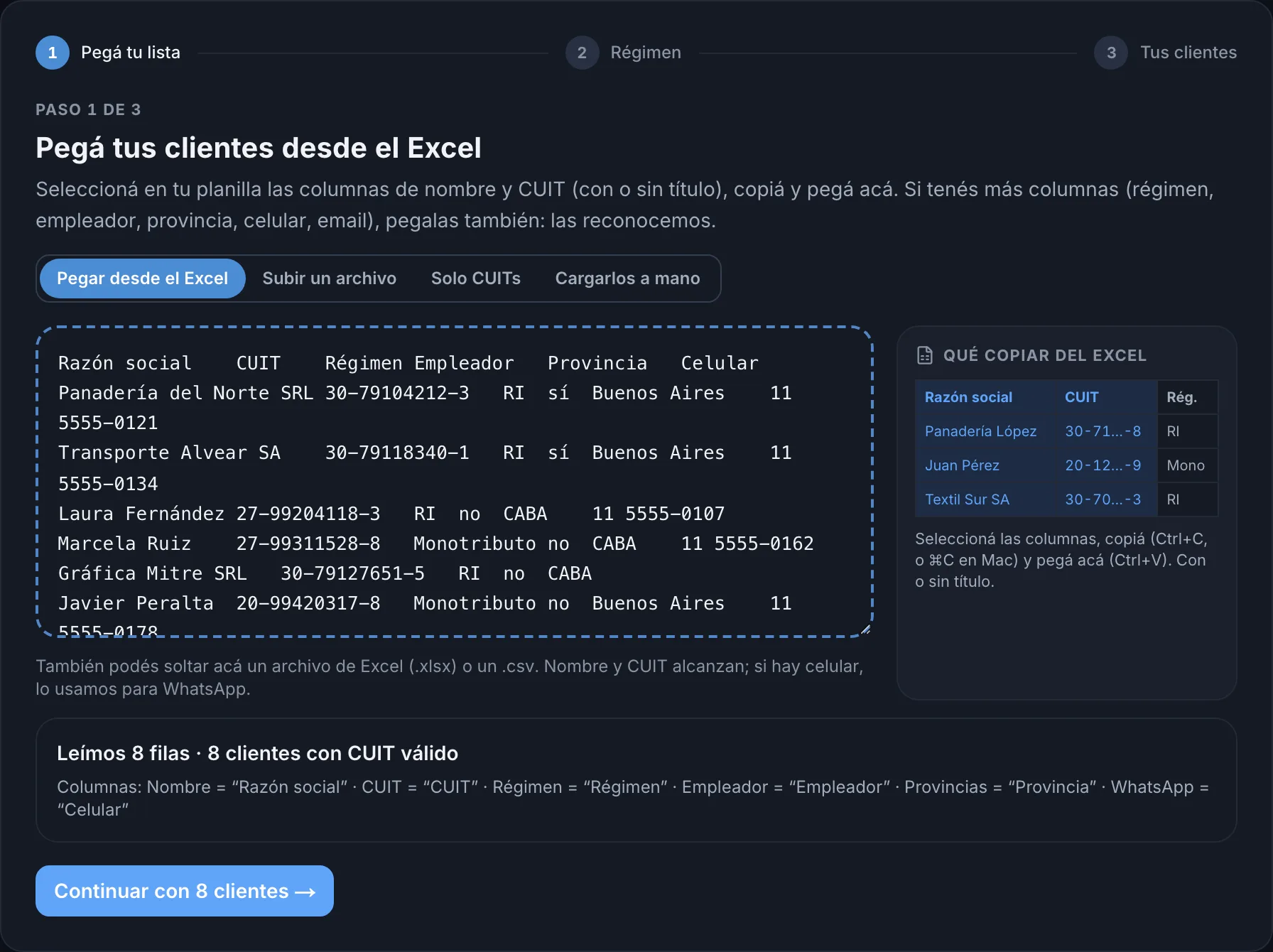
Task: Click the 'Mono' regime cell
Action: pyautogui.click(x=1188, y=465)
